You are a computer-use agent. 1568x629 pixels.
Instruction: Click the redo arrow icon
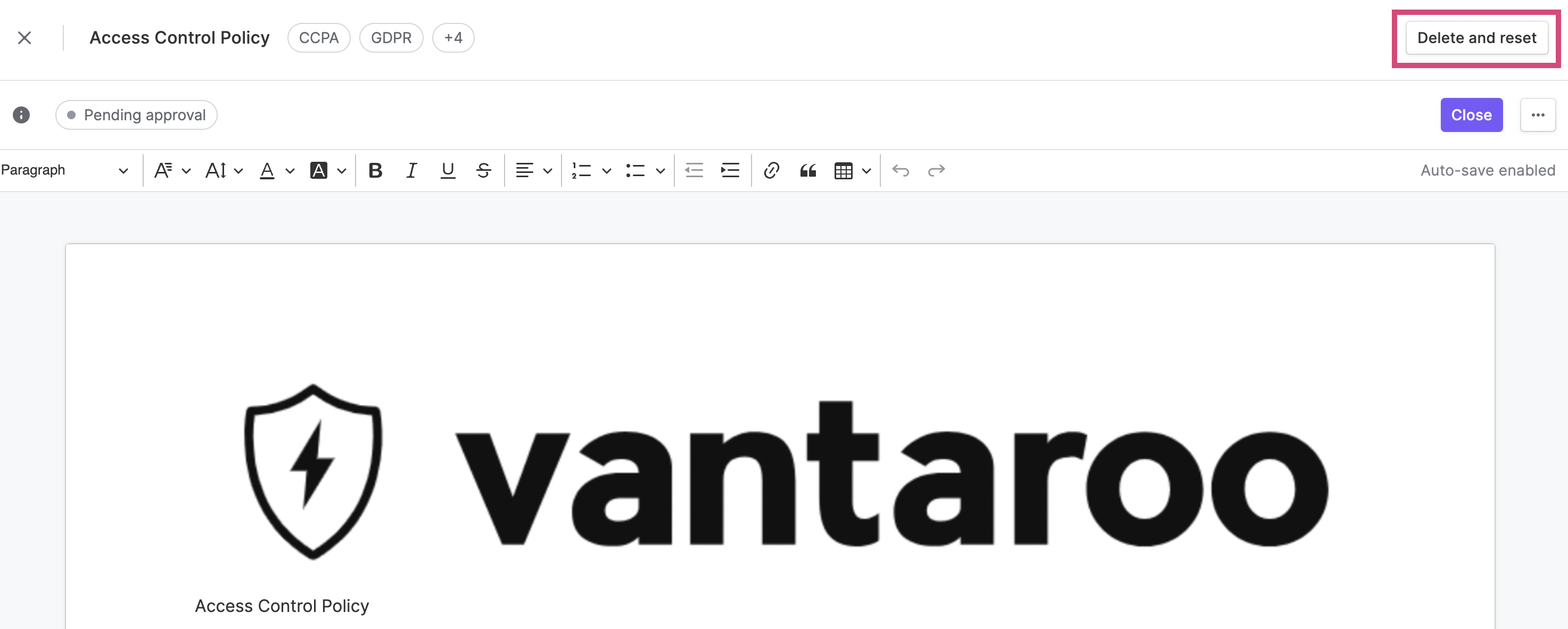(935, 169)
